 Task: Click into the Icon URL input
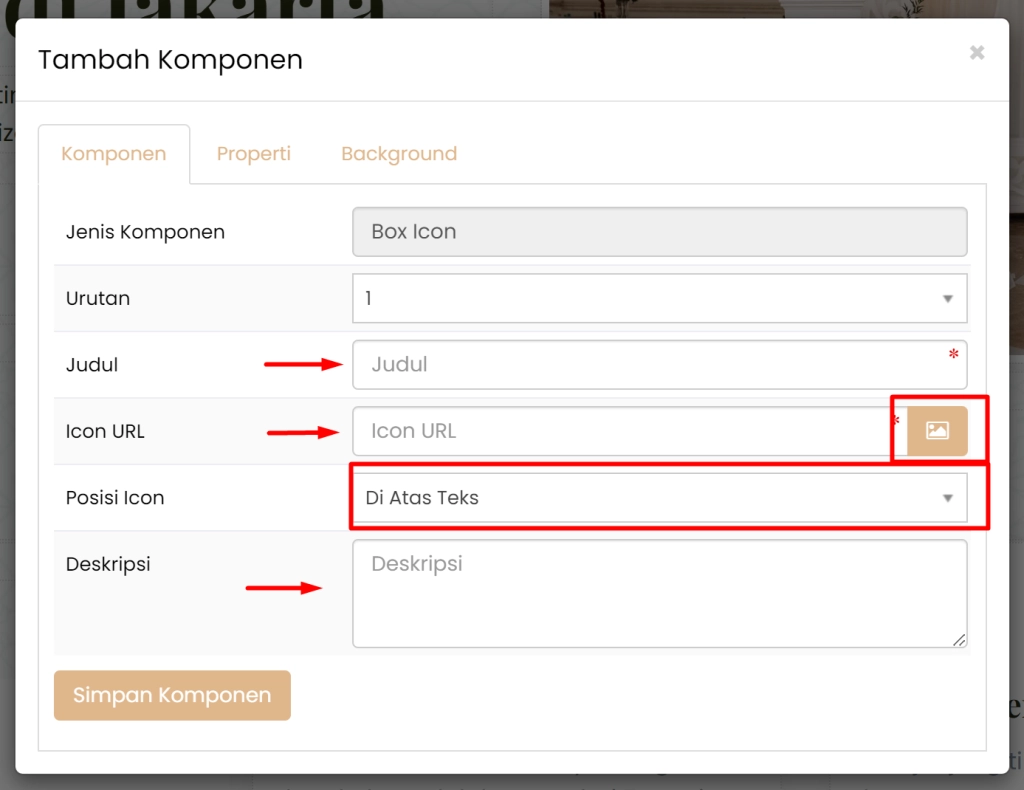pyautogui.click(x=620, y=431)
